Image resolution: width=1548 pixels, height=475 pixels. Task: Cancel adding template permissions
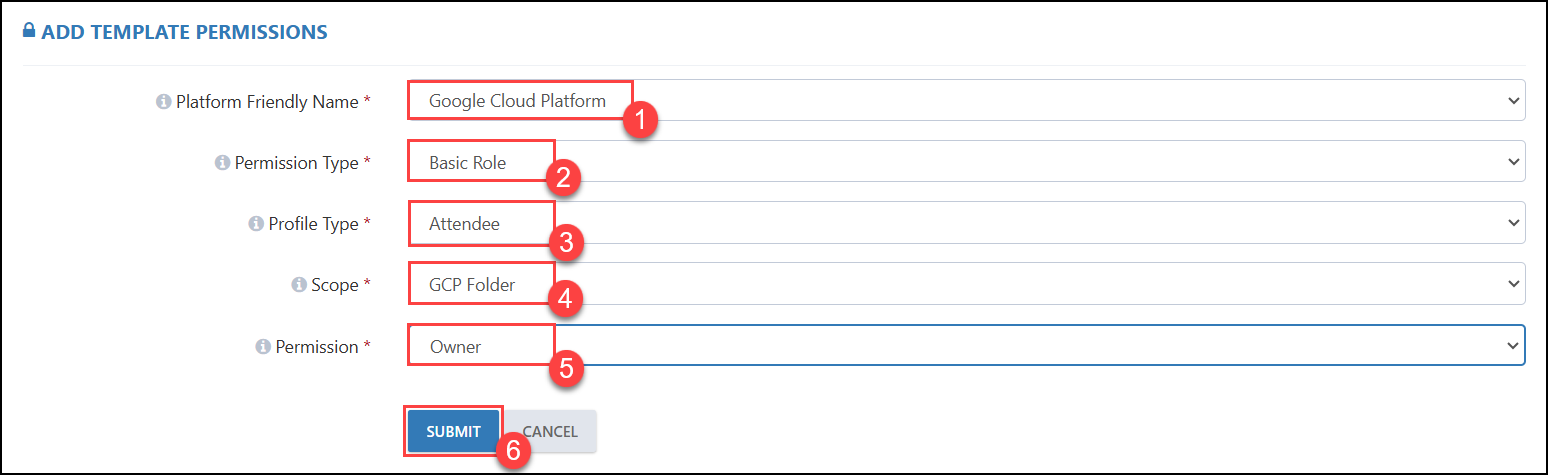(x=549, y=431)
